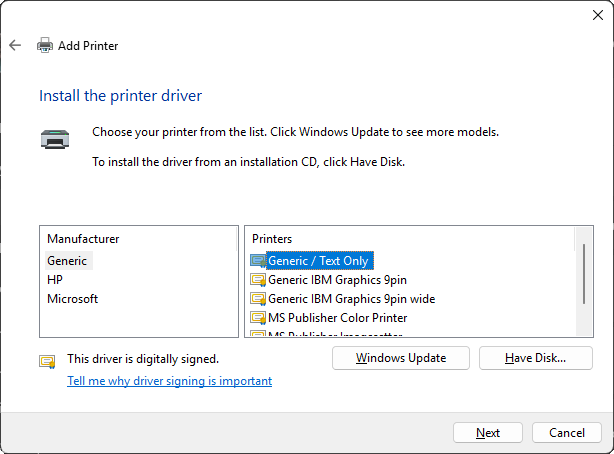Viewport: 614px width, 454px height.
Task: Cancel the printer installation
Action: (x=567, y=432)
